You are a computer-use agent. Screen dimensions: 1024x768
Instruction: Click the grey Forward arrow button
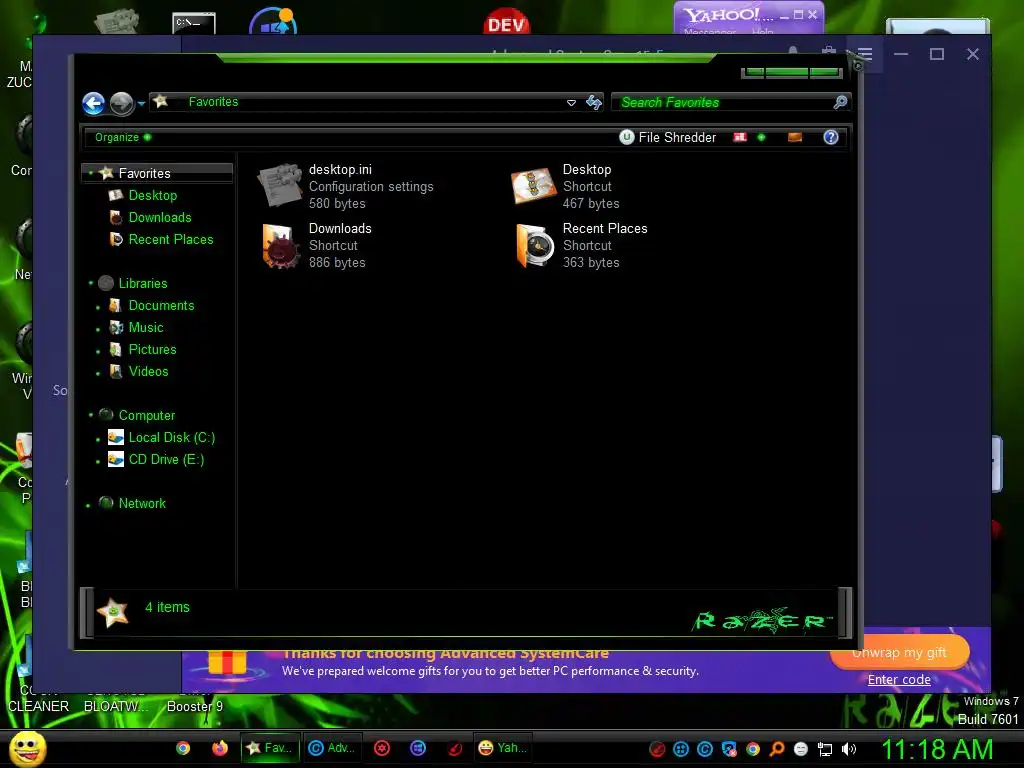pos(121,103)
